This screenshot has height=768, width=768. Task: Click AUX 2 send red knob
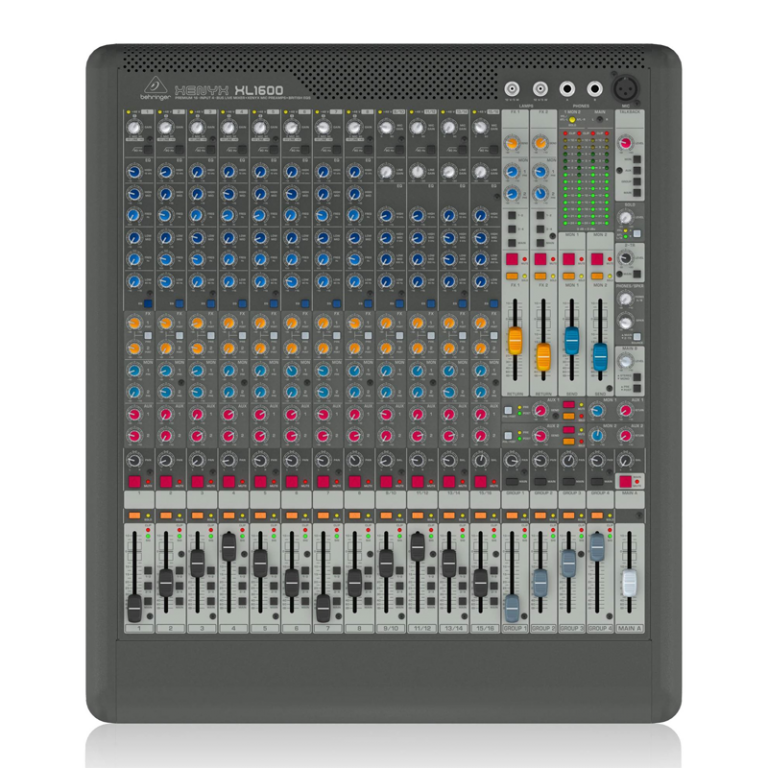[x=540, y=435]
